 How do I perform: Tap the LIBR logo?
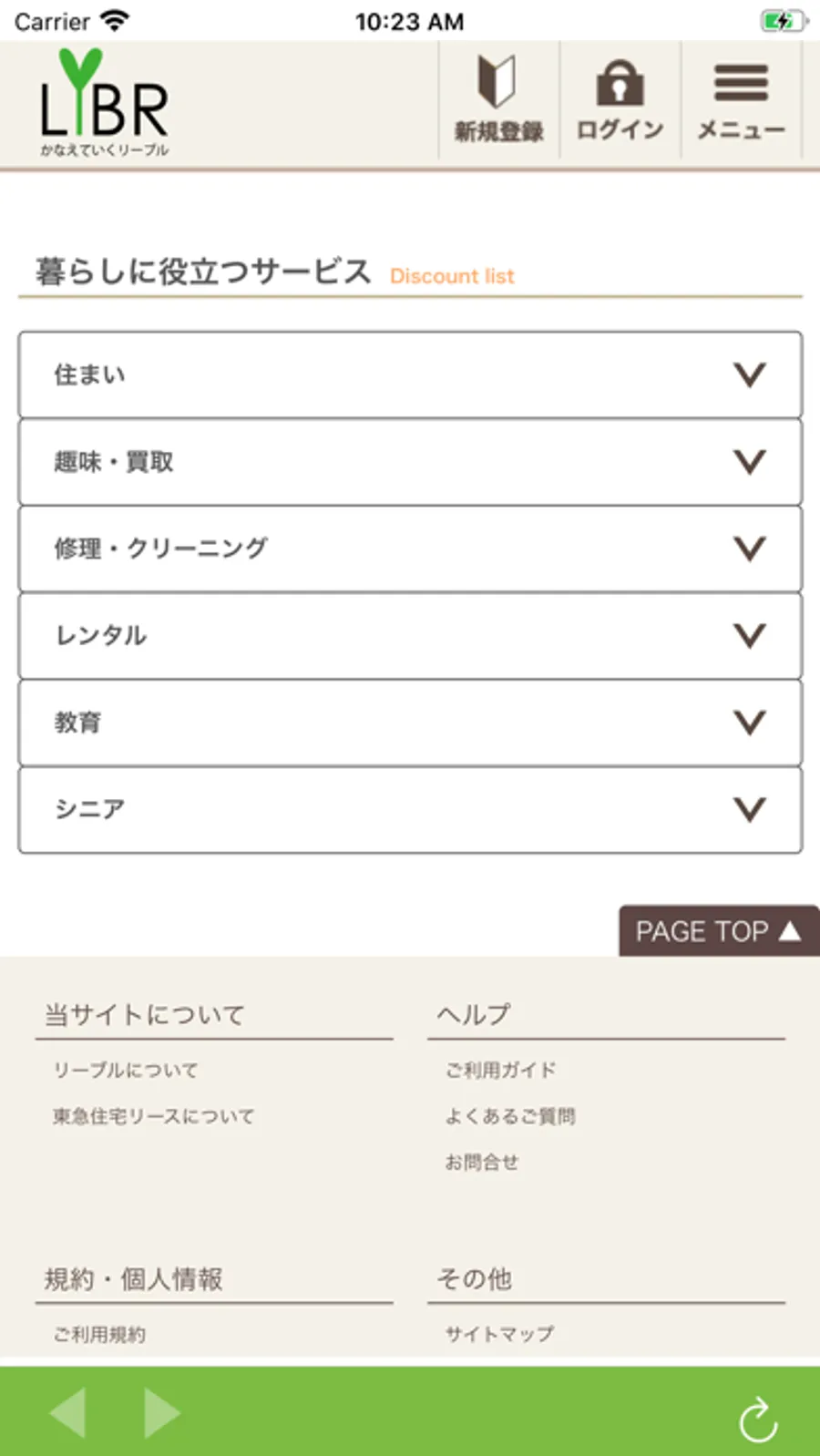[105, 102]
